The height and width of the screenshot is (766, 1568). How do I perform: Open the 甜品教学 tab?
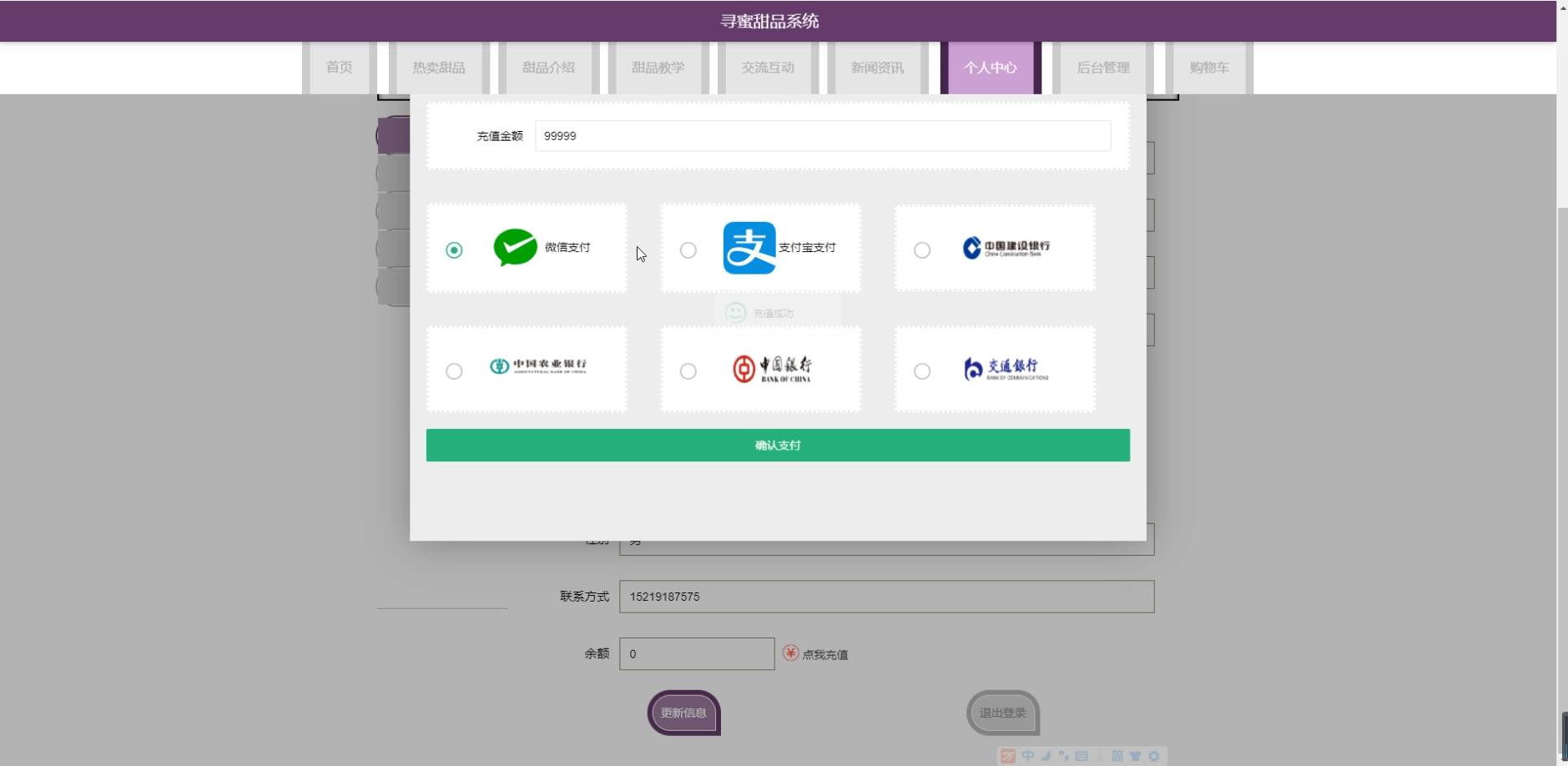point(658,68)
